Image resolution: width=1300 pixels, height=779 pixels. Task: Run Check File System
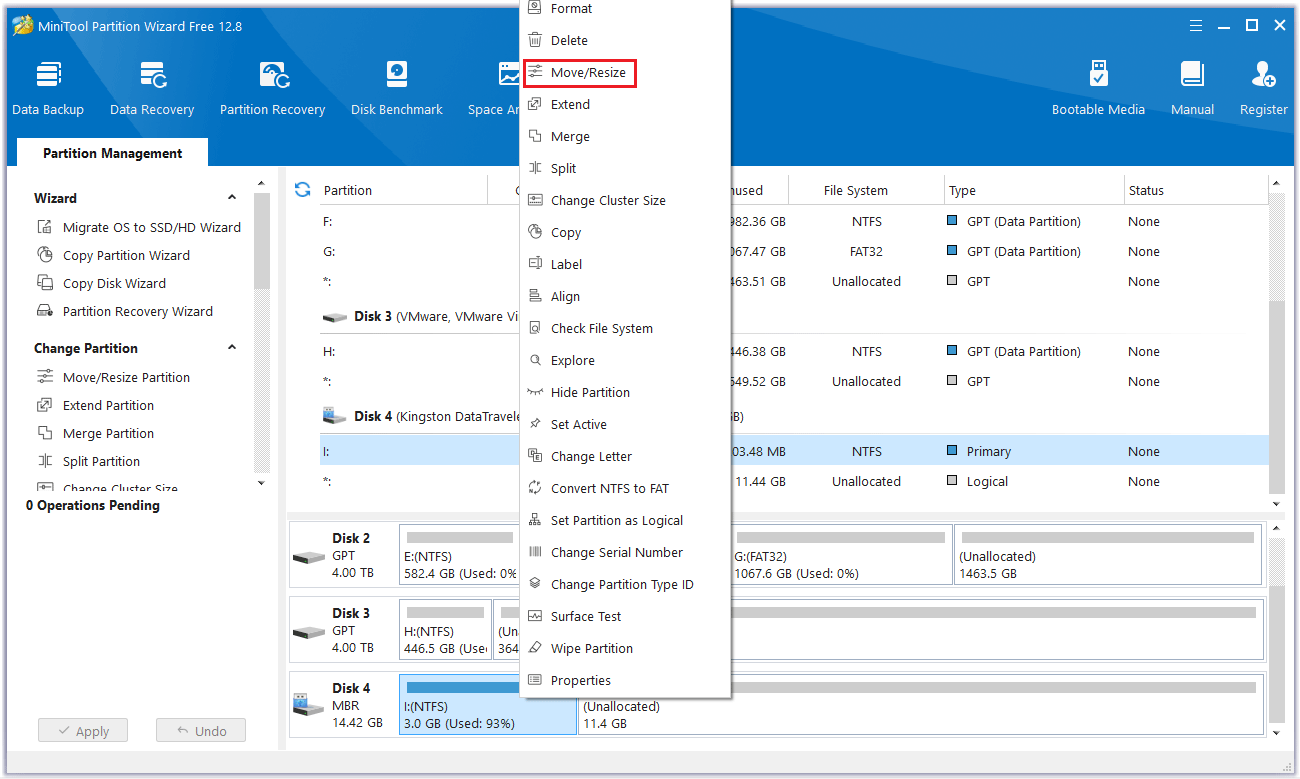coord(625,329)
